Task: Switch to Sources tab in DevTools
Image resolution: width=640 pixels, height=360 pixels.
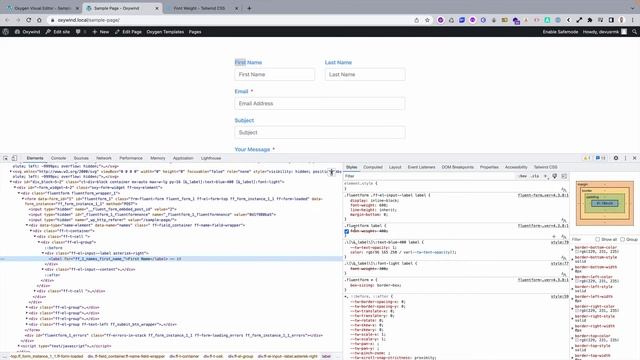Action: pyautogui.click(x=81, y=158)
